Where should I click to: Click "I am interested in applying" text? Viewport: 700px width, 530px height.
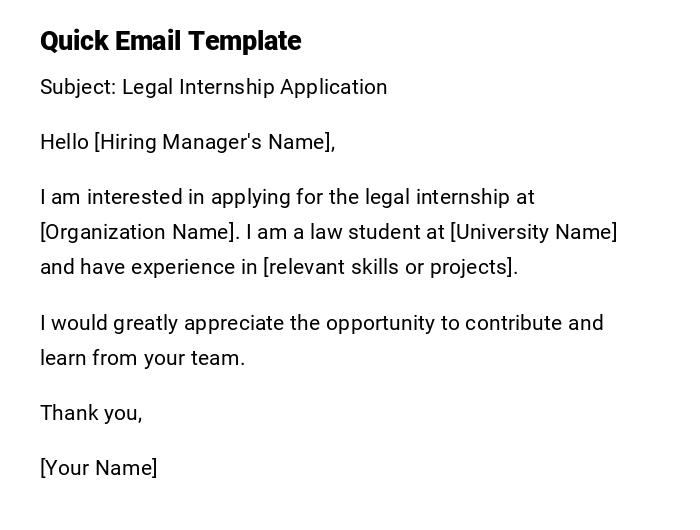(x=155, y=197)
